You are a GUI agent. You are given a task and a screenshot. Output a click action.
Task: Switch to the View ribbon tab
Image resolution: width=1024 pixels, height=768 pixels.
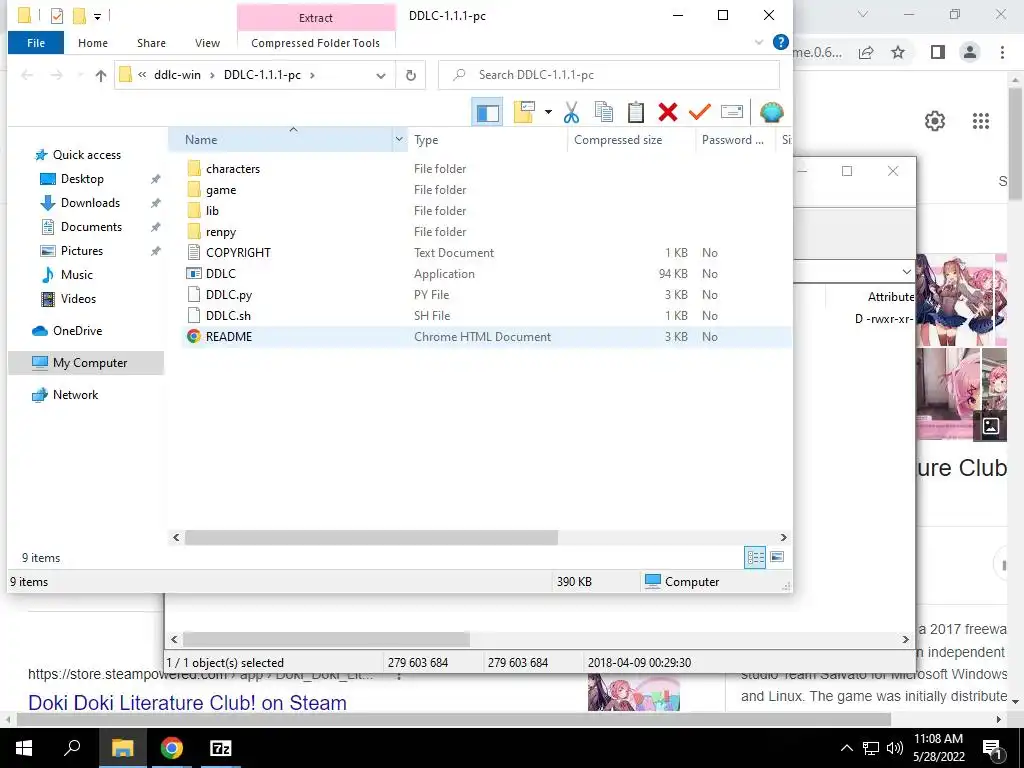pyautogui.click(x=207, y=43)
